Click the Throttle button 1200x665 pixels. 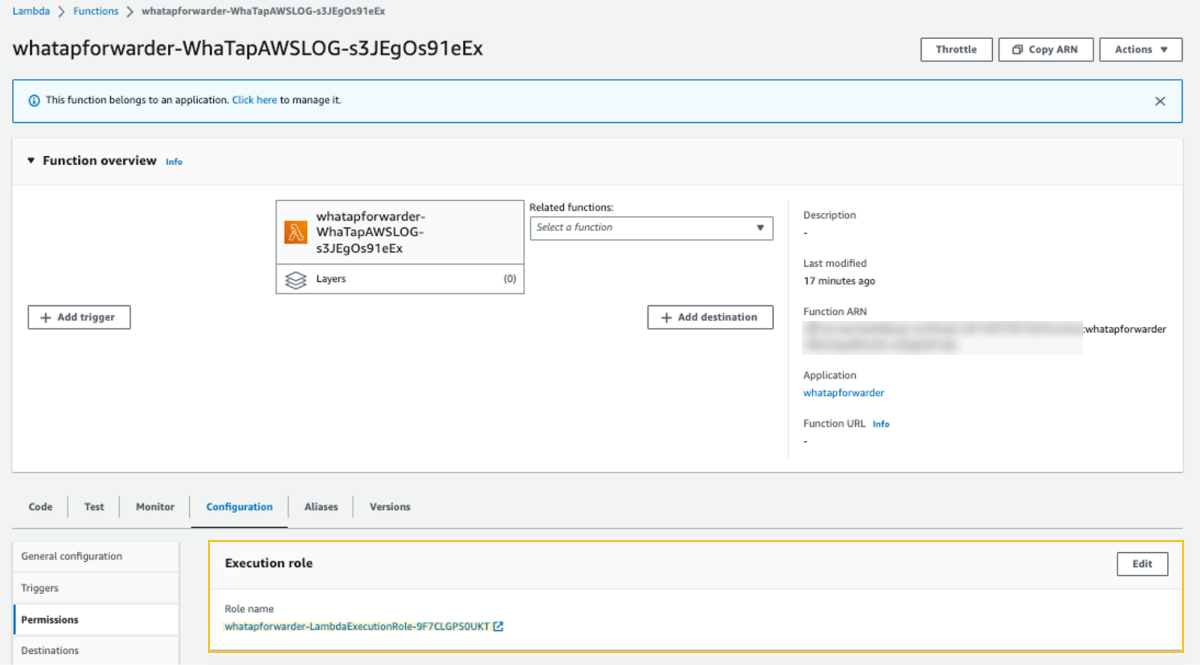tap(956, 50)
